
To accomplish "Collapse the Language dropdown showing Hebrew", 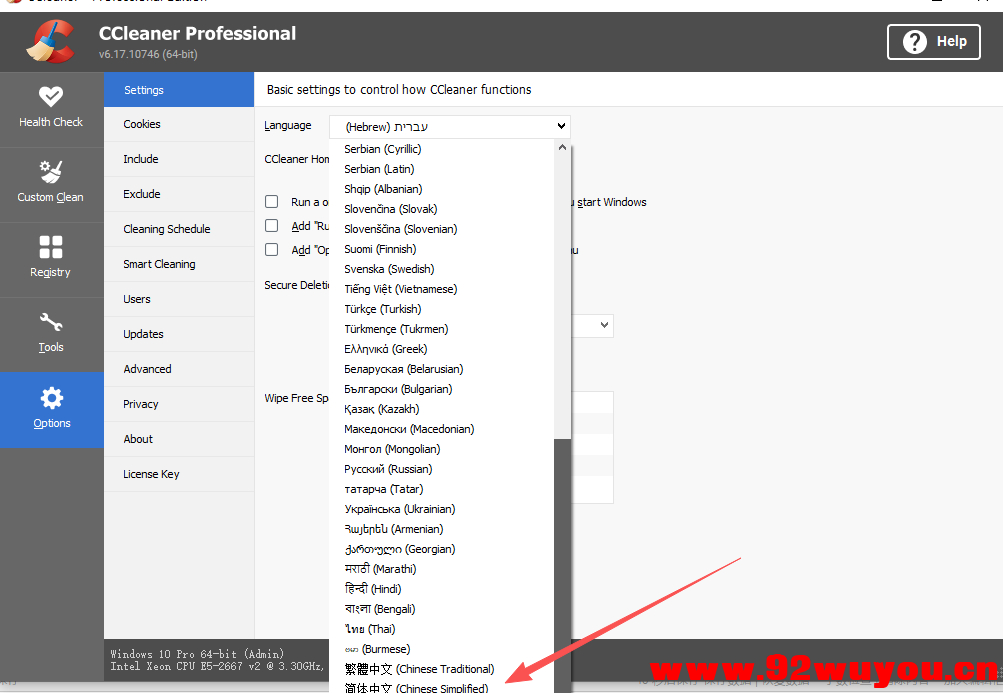I will pyautogui.click(x=561, y=127).
